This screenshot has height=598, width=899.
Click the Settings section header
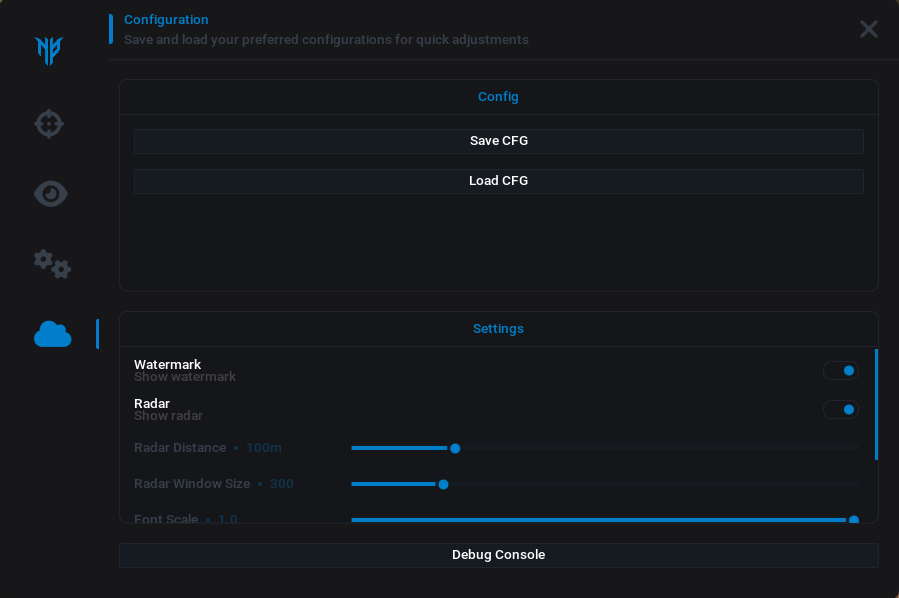(x=498, y=329)
